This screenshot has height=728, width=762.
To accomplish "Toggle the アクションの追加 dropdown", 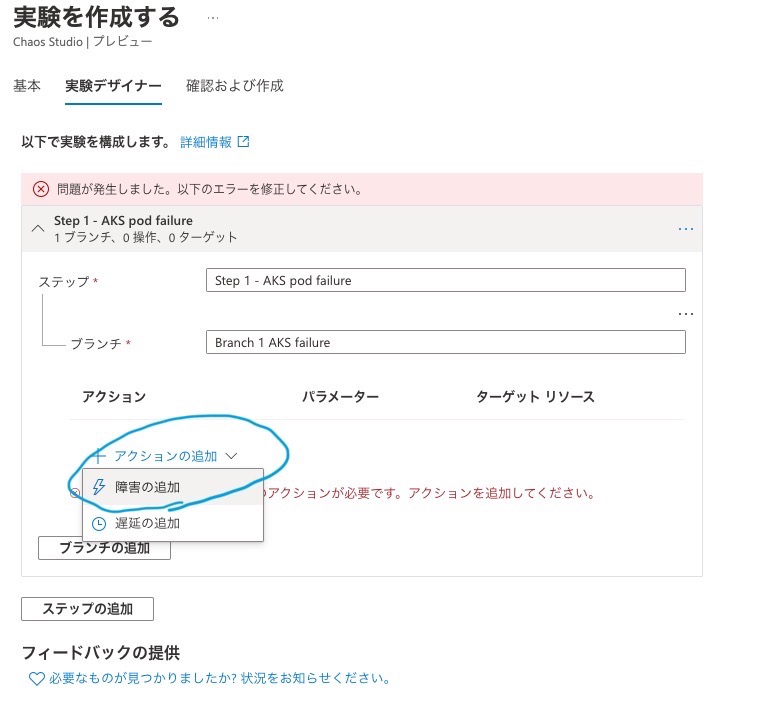I will point(165,456).
